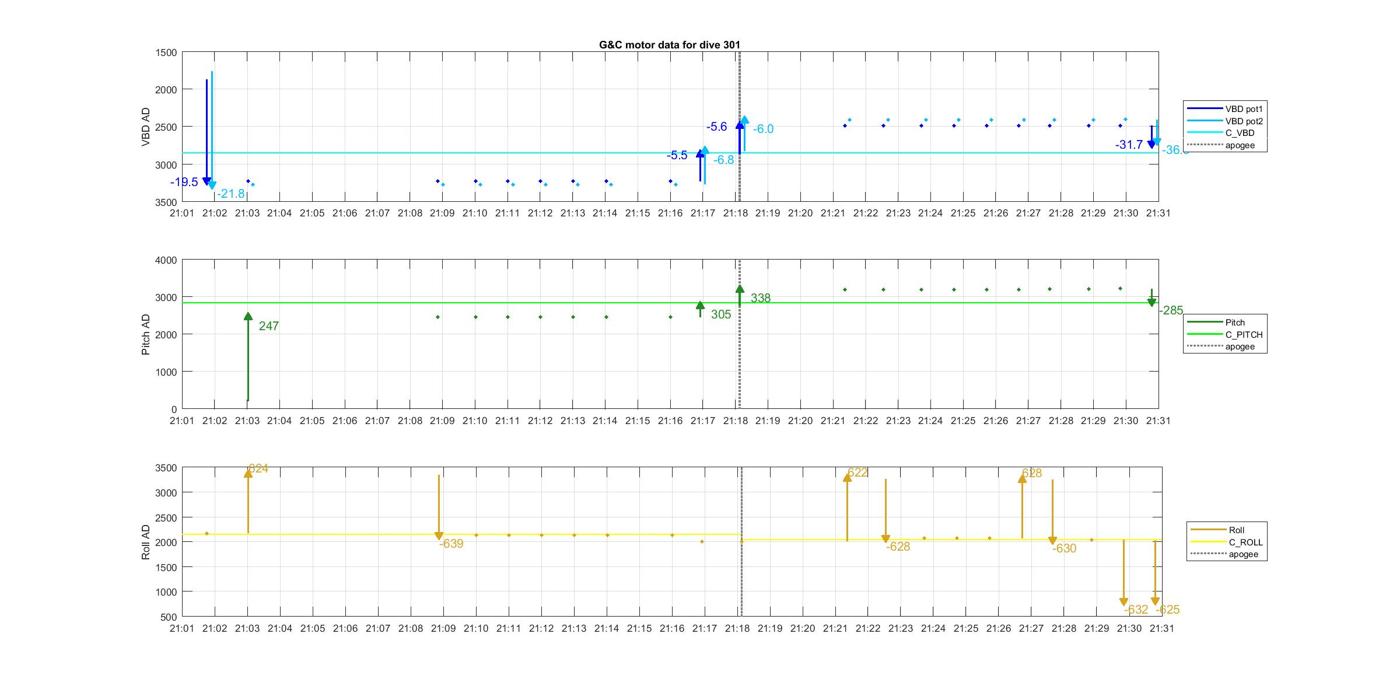Click the "-632" roll data label
Image resolution: width=1400 pixels, height=693 pixels.
pyautogui.click(x=1137, y=610)
